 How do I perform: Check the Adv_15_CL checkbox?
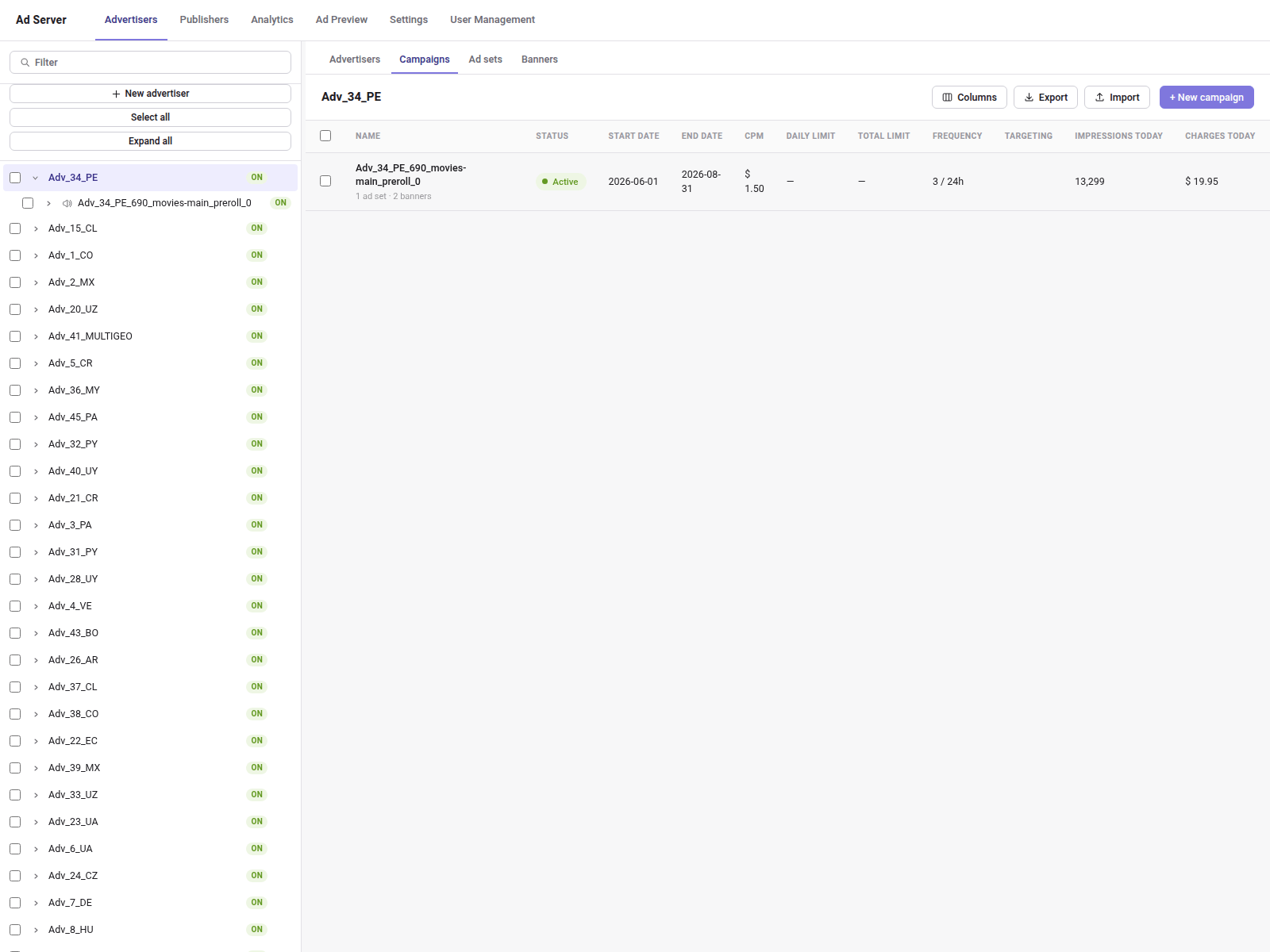click(x=15, y=228)
